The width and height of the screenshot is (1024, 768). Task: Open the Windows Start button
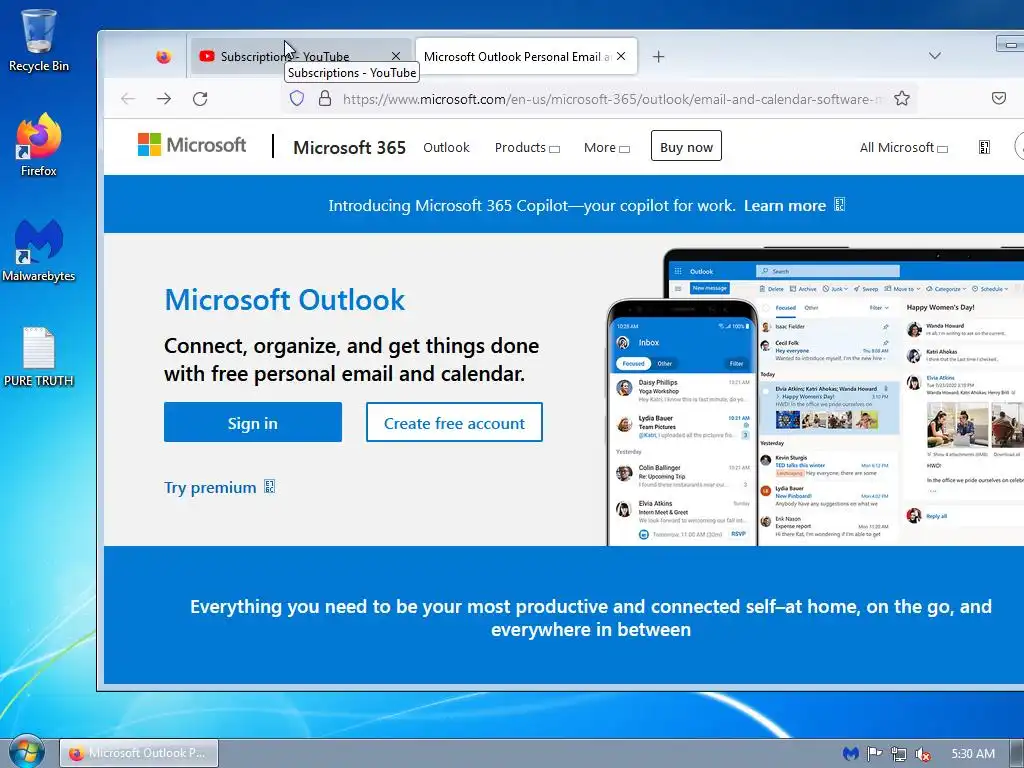pyautogui.click(x=27, y=752)
